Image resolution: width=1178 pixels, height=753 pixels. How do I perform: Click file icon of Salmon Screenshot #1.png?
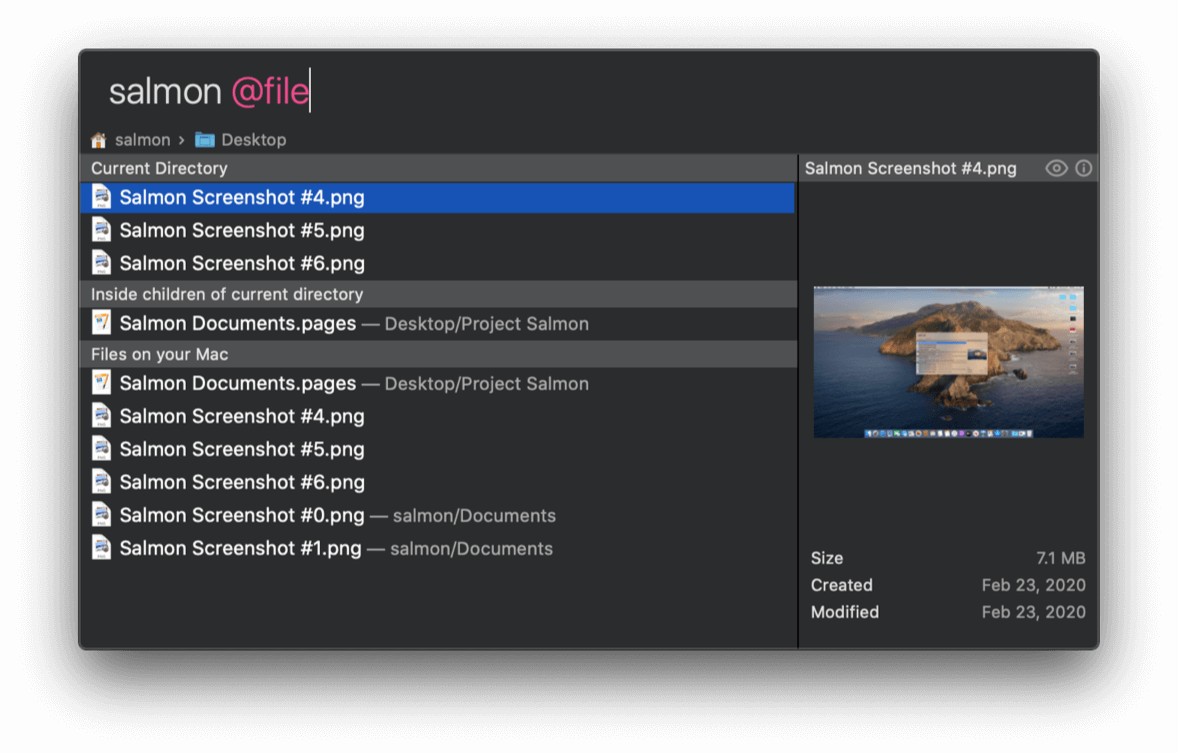point(101,548)
